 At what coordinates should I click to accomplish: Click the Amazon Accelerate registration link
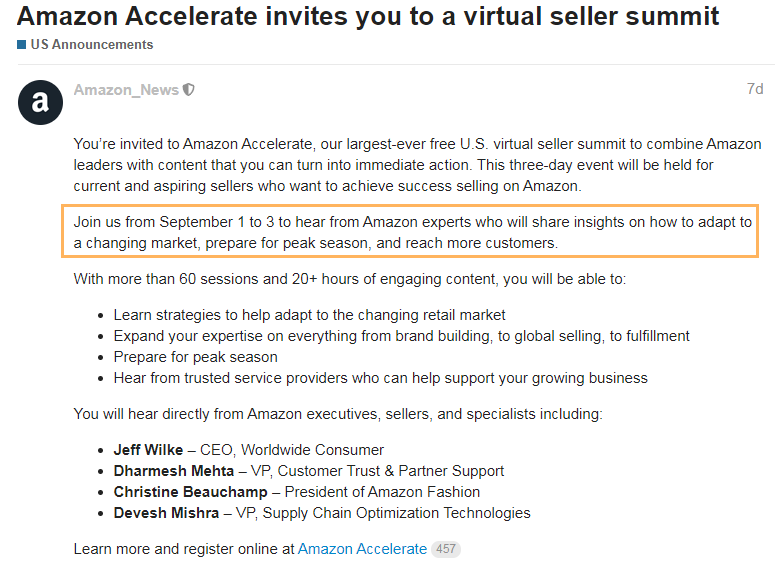[362, 549]
